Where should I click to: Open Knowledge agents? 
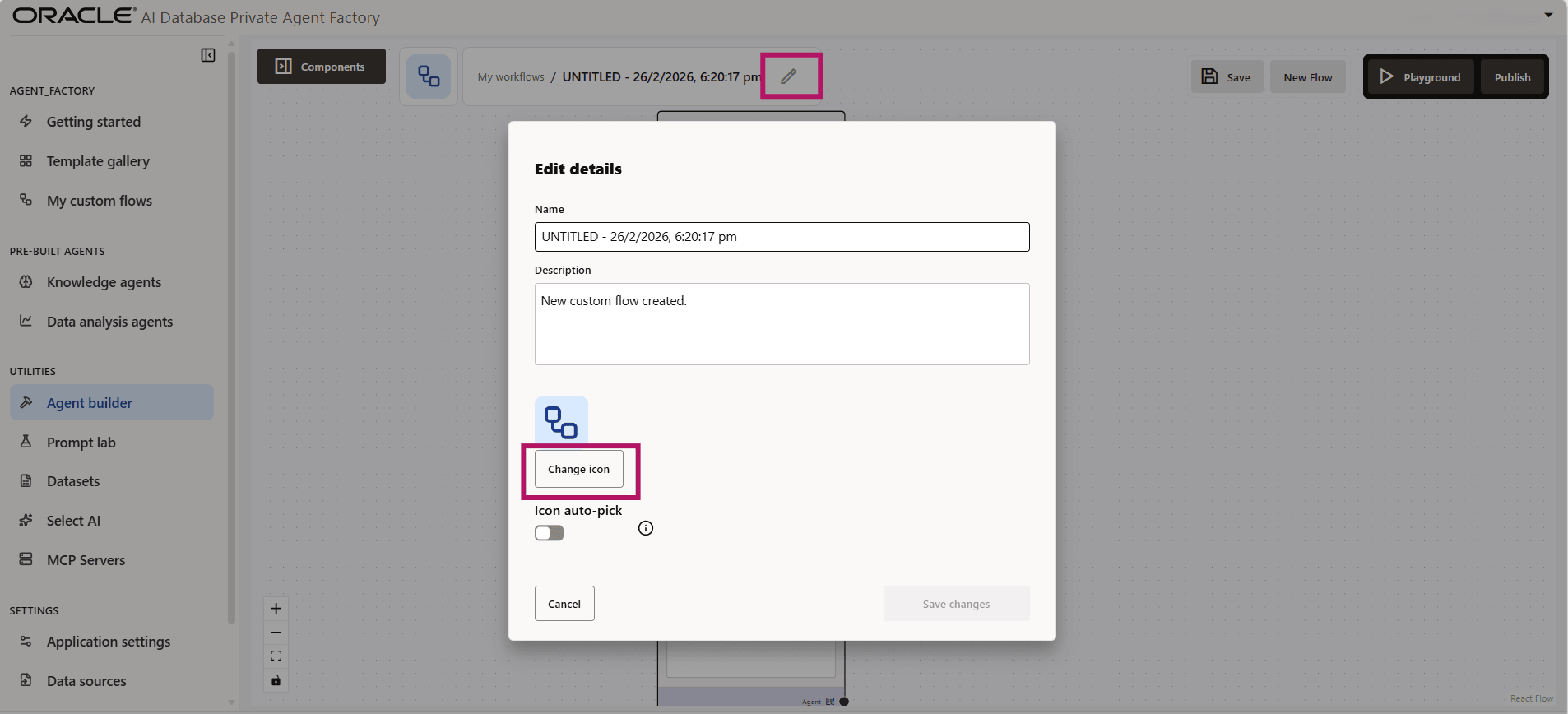click(x=112, y=282)
